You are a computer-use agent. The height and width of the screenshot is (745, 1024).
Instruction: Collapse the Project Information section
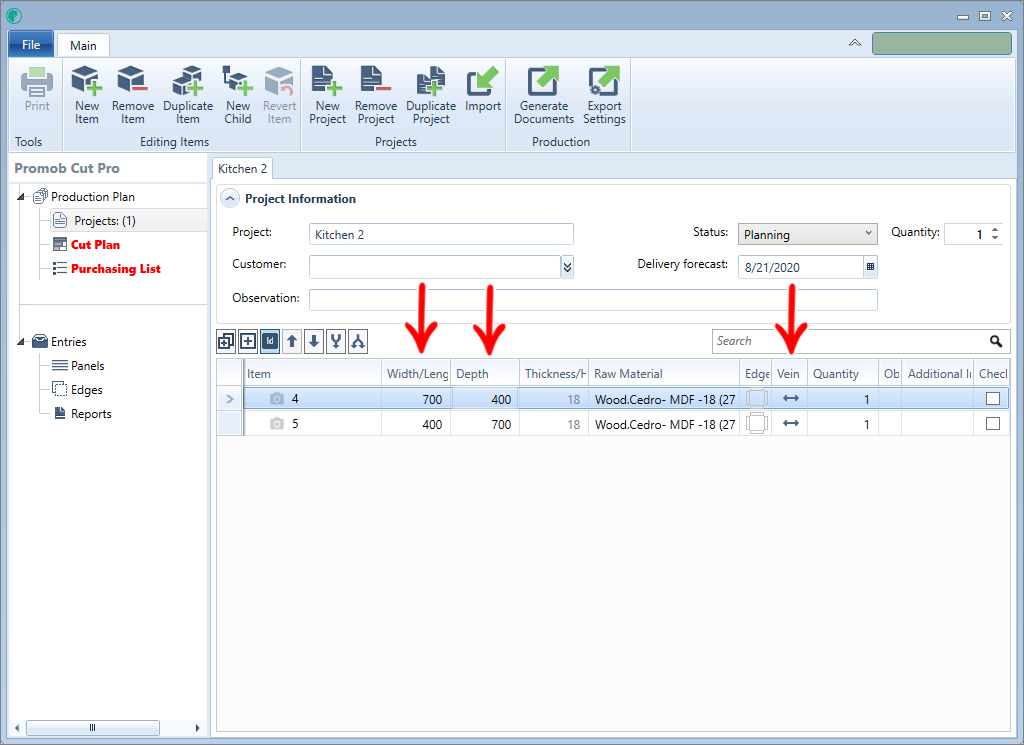pyautogui.click(x=230, y=198)
